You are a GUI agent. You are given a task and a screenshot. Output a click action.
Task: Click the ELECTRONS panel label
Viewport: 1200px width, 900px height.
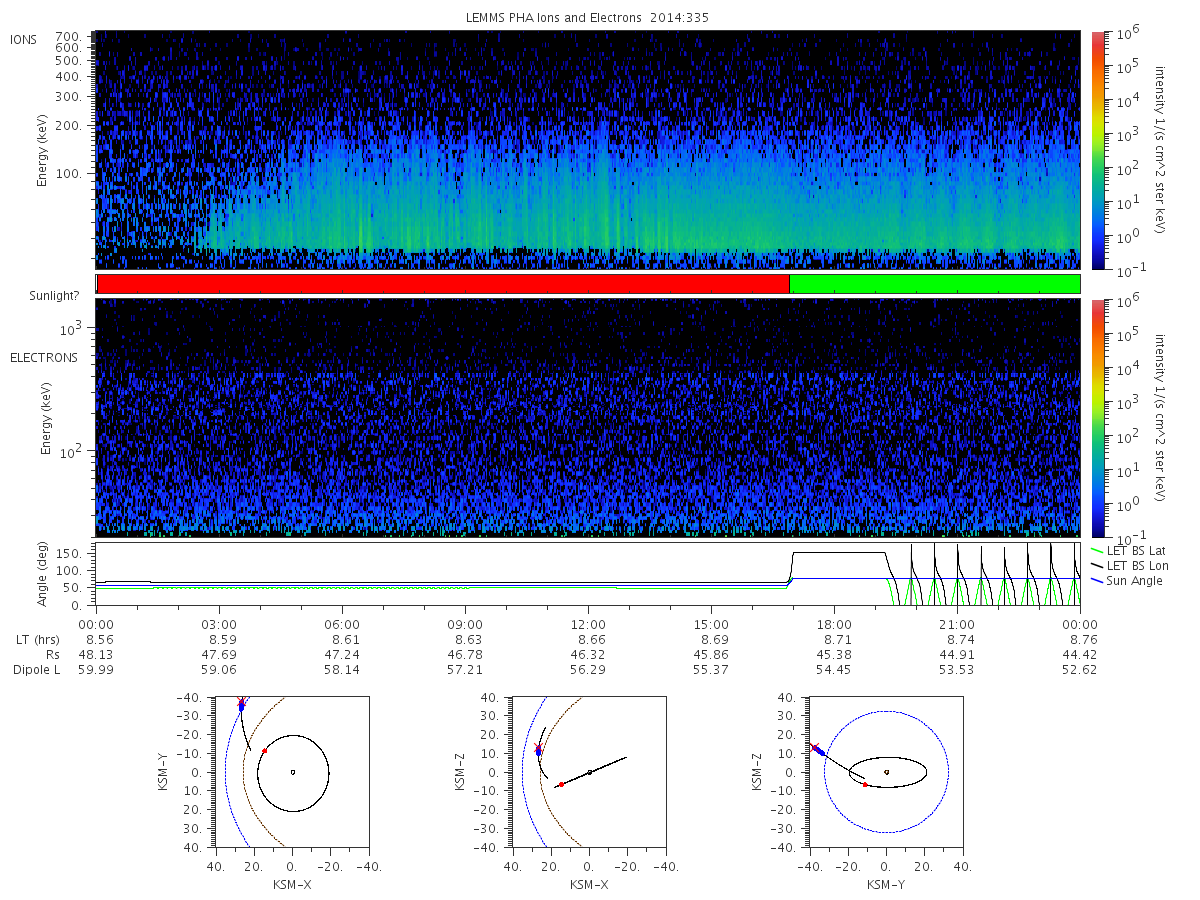44,357
